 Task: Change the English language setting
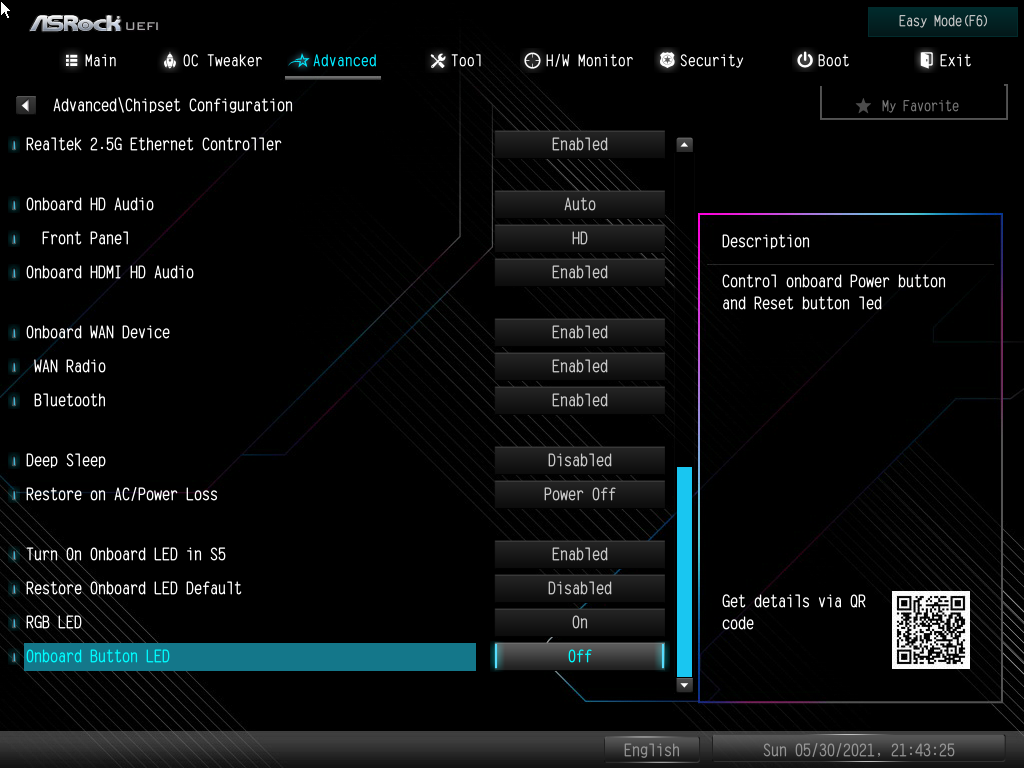click(x=651, y=750)
